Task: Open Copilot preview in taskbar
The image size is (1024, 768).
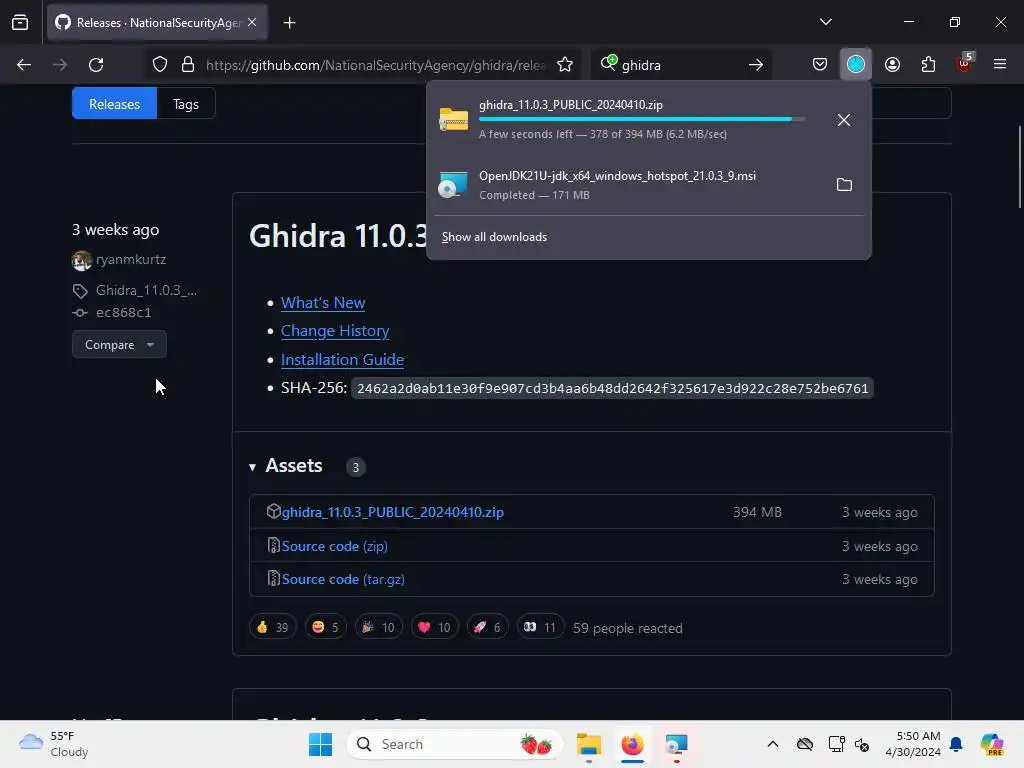Action: 991,744
